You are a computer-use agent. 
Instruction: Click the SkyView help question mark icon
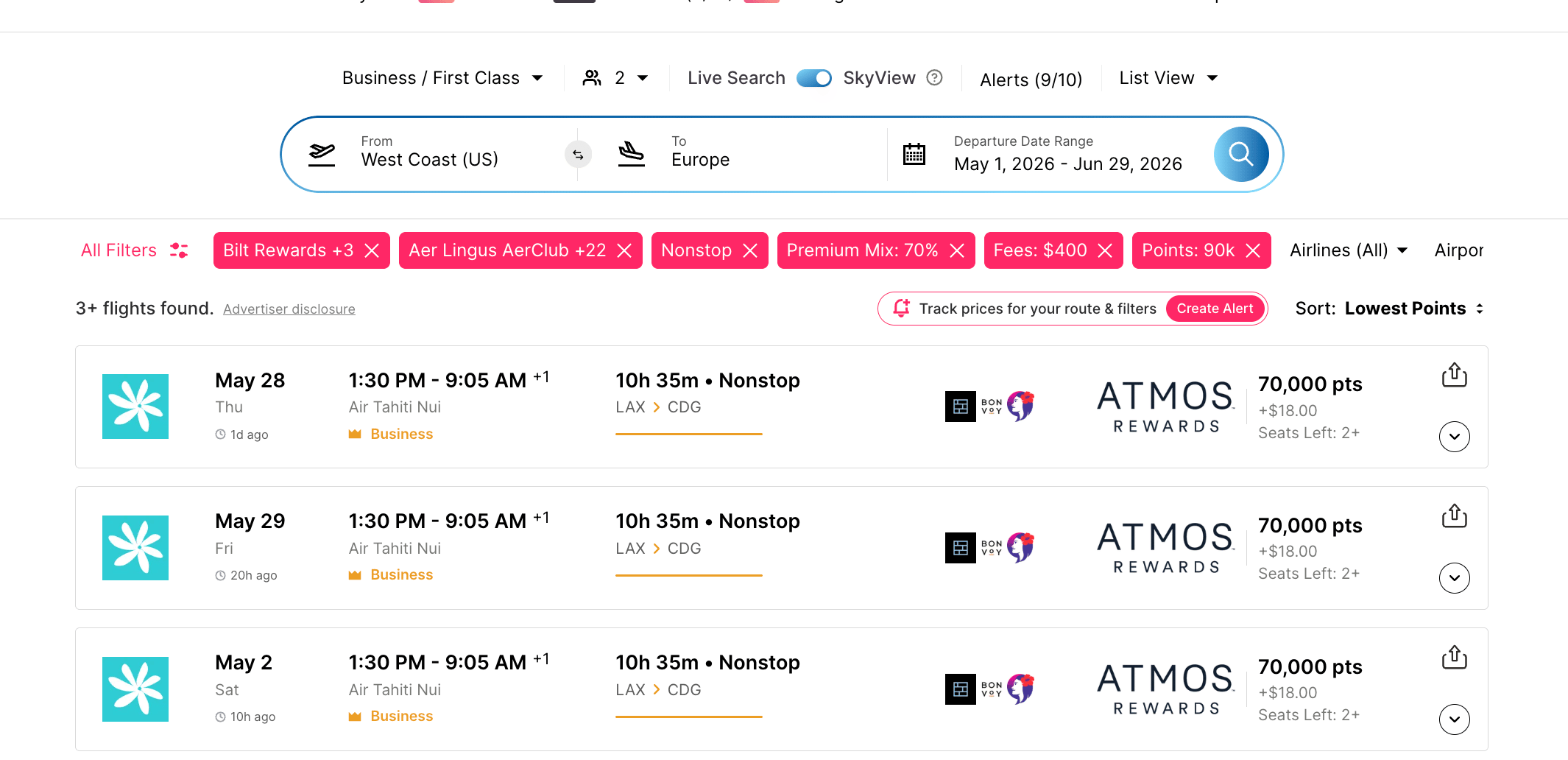[934, 78]
